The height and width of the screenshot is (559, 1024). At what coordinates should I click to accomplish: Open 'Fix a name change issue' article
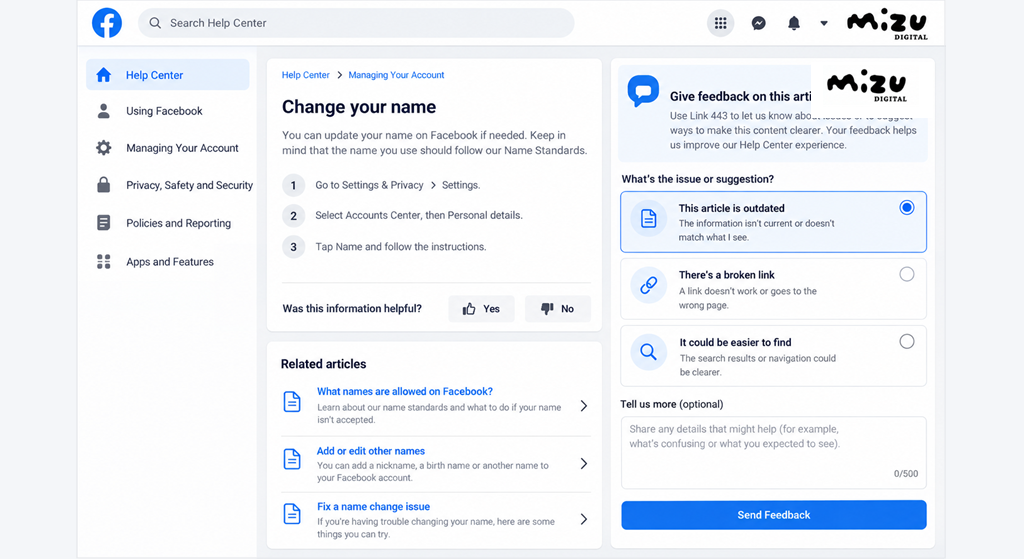374,507
